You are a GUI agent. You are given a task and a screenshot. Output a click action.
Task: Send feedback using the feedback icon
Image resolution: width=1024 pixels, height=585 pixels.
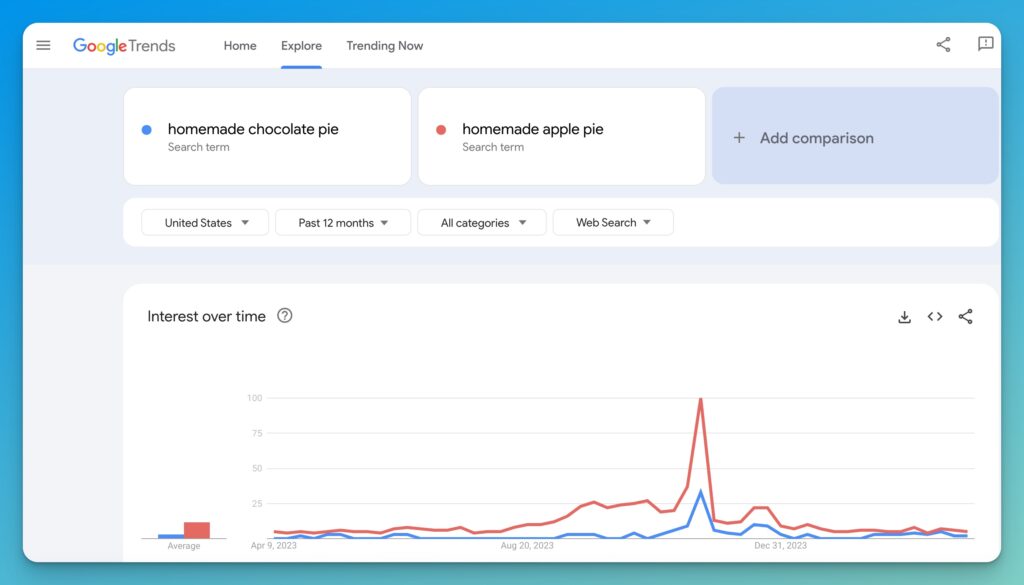pos(986,45)
